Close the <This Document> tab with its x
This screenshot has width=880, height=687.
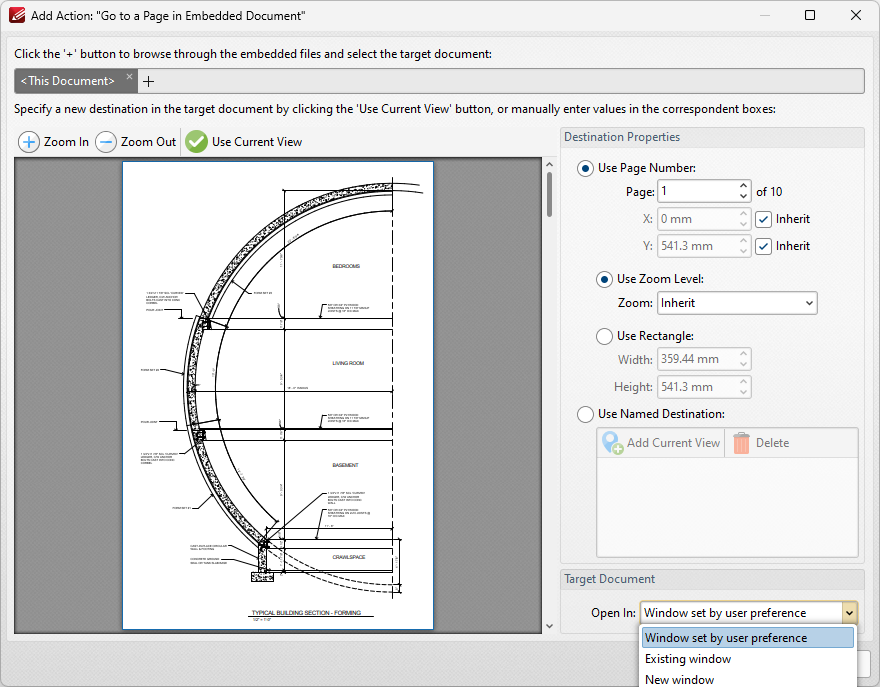coord(129,76)
